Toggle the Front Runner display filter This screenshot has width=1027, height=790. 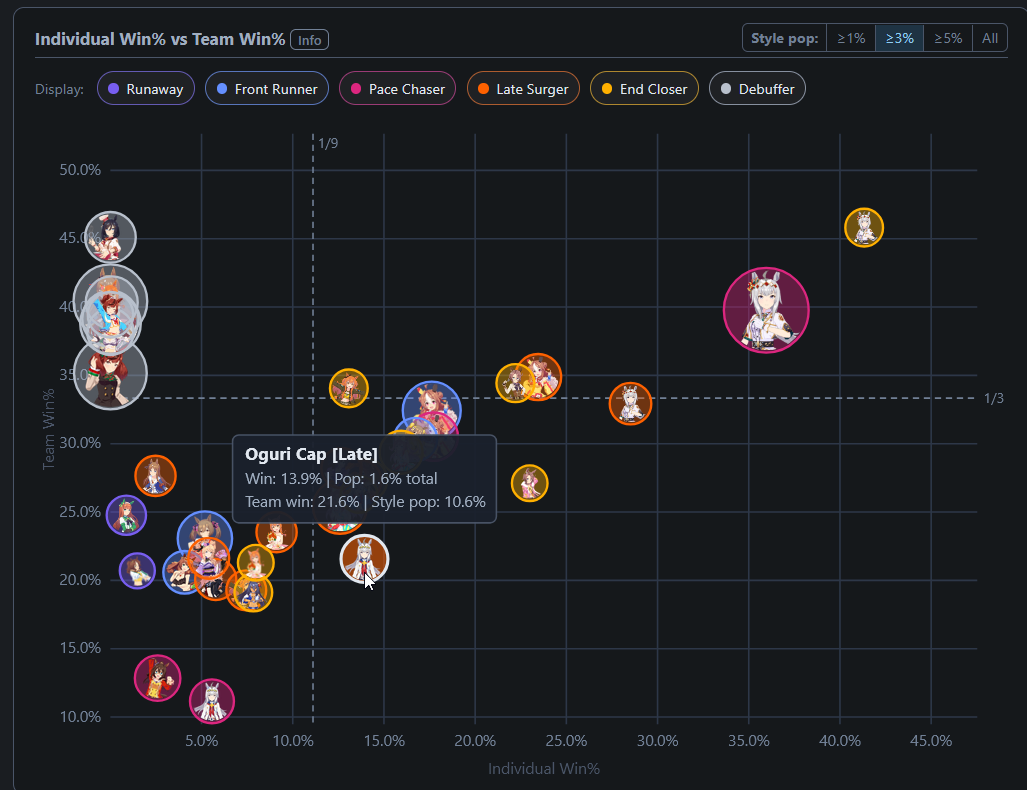267,88
